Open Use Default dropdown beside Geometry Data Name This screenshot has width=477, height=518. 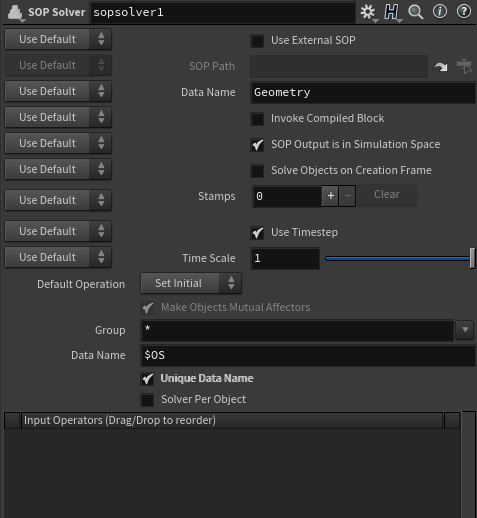58,91
